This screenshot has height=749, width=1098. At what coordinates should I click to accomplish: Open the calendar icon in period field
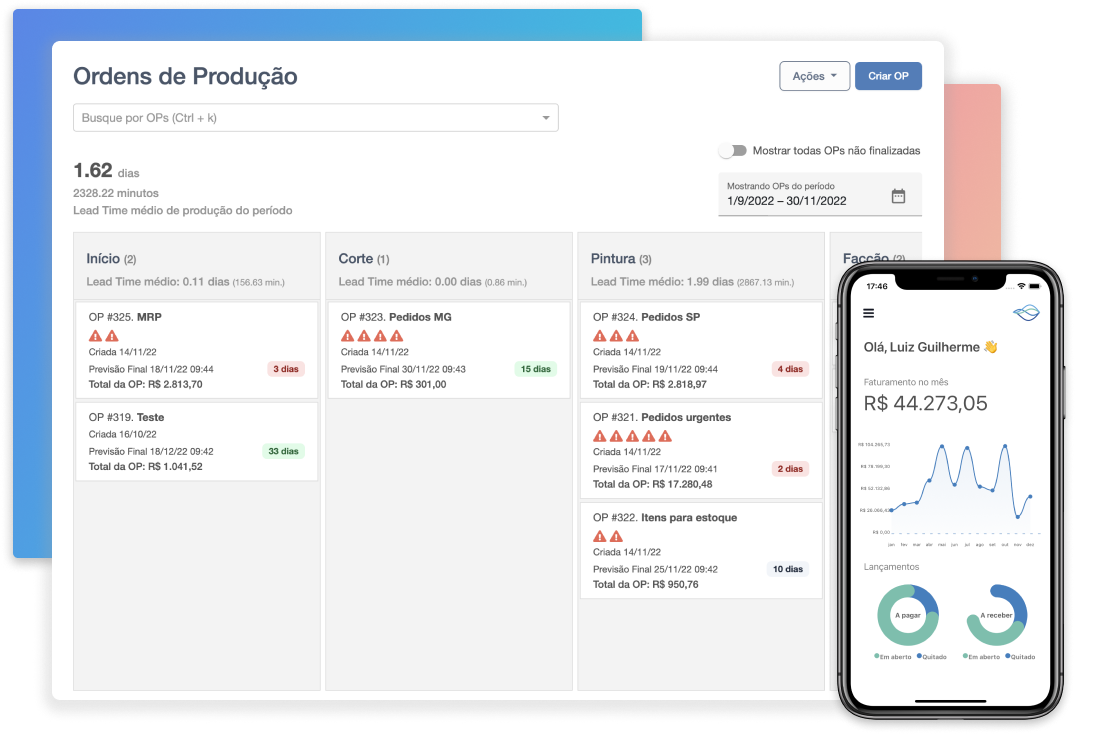(x=898, y=196)
